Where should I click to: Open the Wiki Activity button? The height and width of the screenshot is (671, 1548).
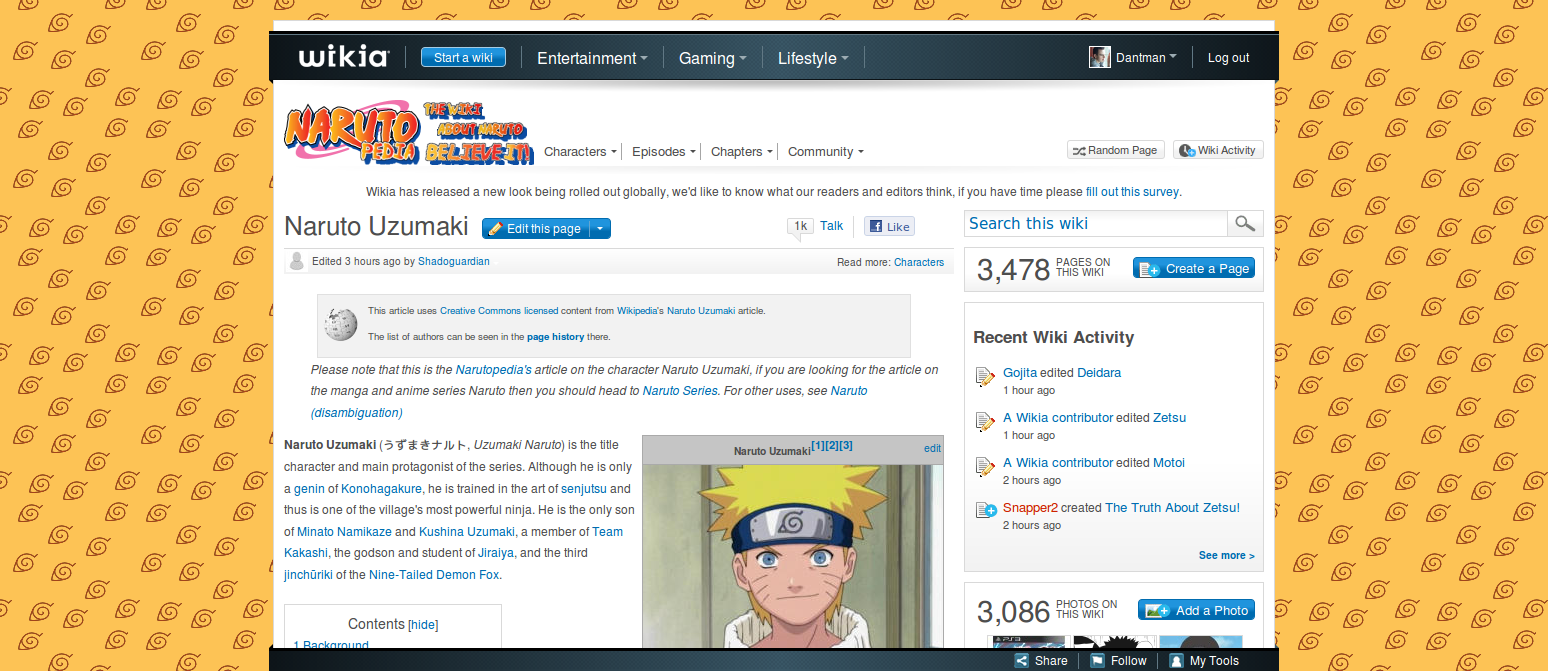tap(1218, 150)
